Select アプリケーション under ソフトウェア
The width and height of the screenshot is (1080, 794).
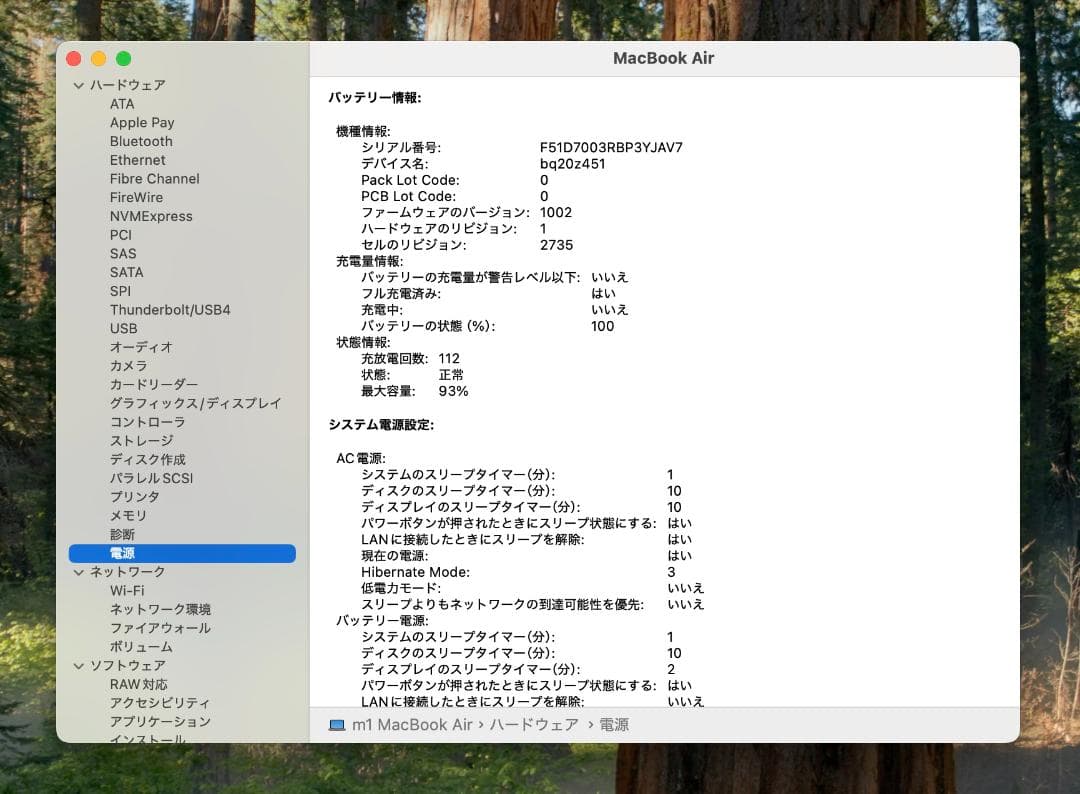coord(160,722)
